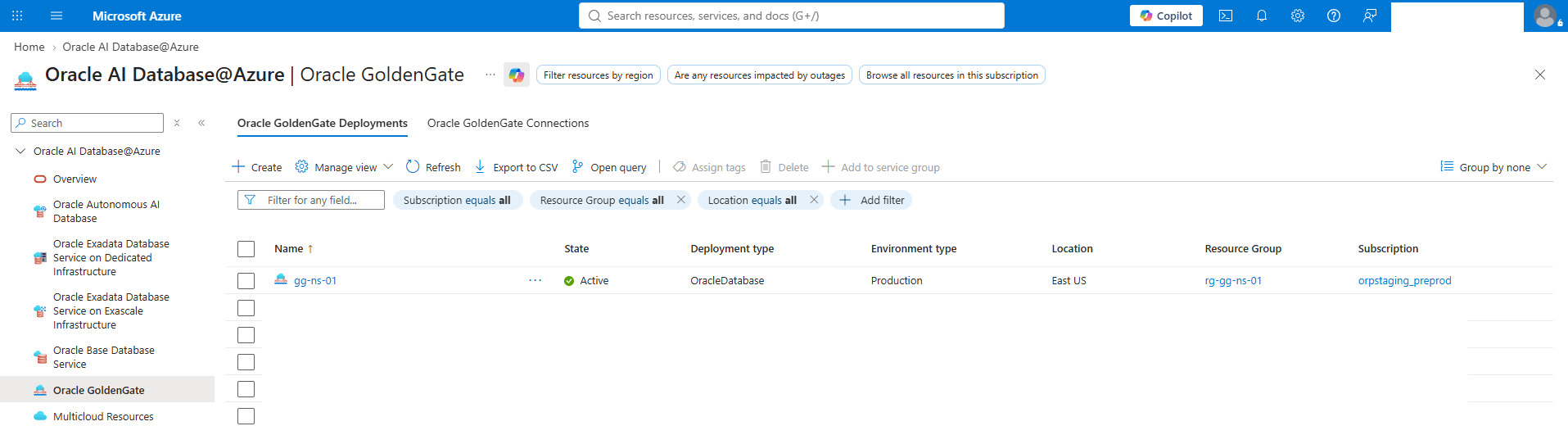Image resolution: width=1568 pixels, height=426 pixels.
Task: Go to Home in the breadcrumb
Action: [x=29, y=47]
